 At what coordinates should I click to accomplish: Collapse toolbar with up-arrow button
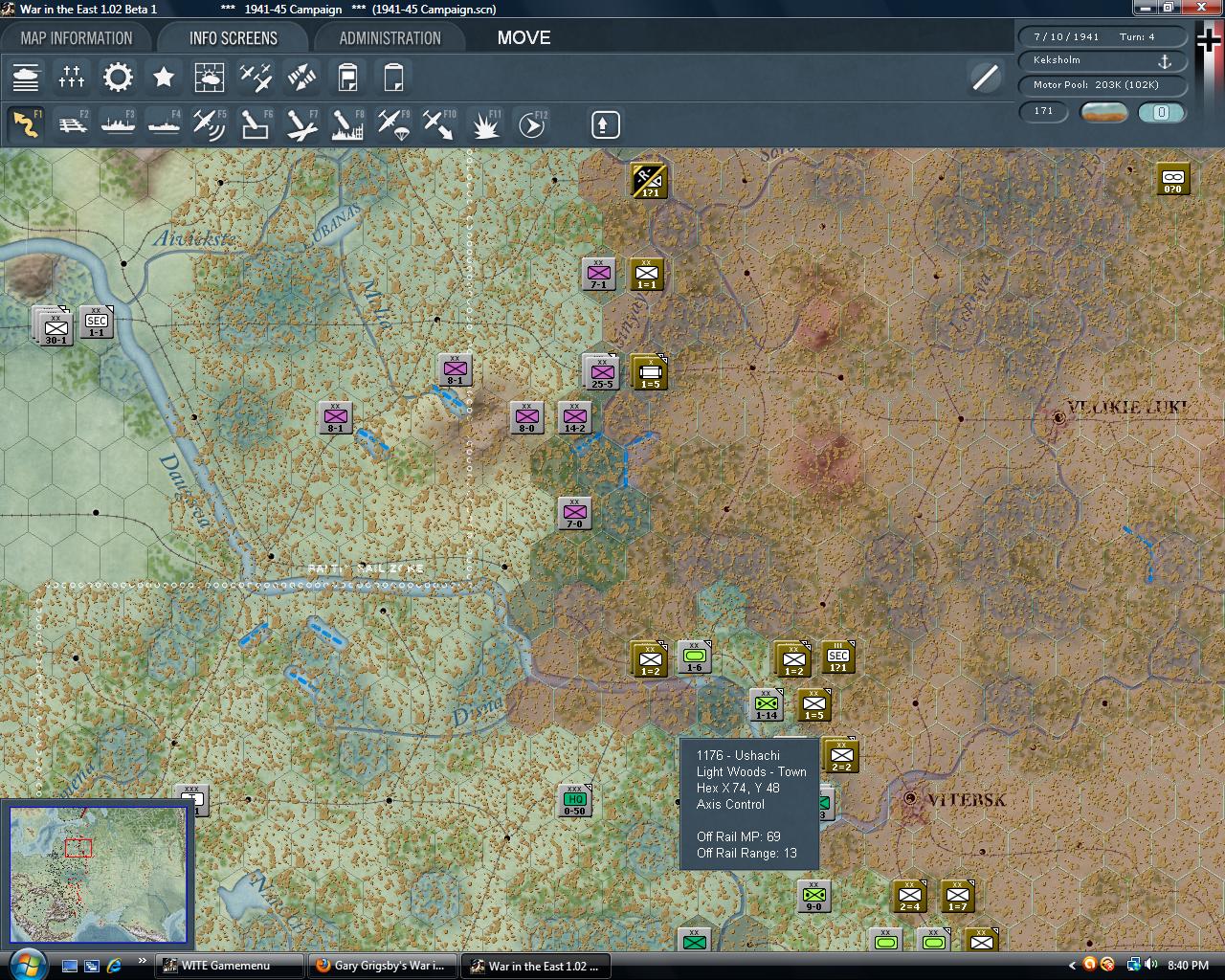pyautogui.click(x=606, y=124)
